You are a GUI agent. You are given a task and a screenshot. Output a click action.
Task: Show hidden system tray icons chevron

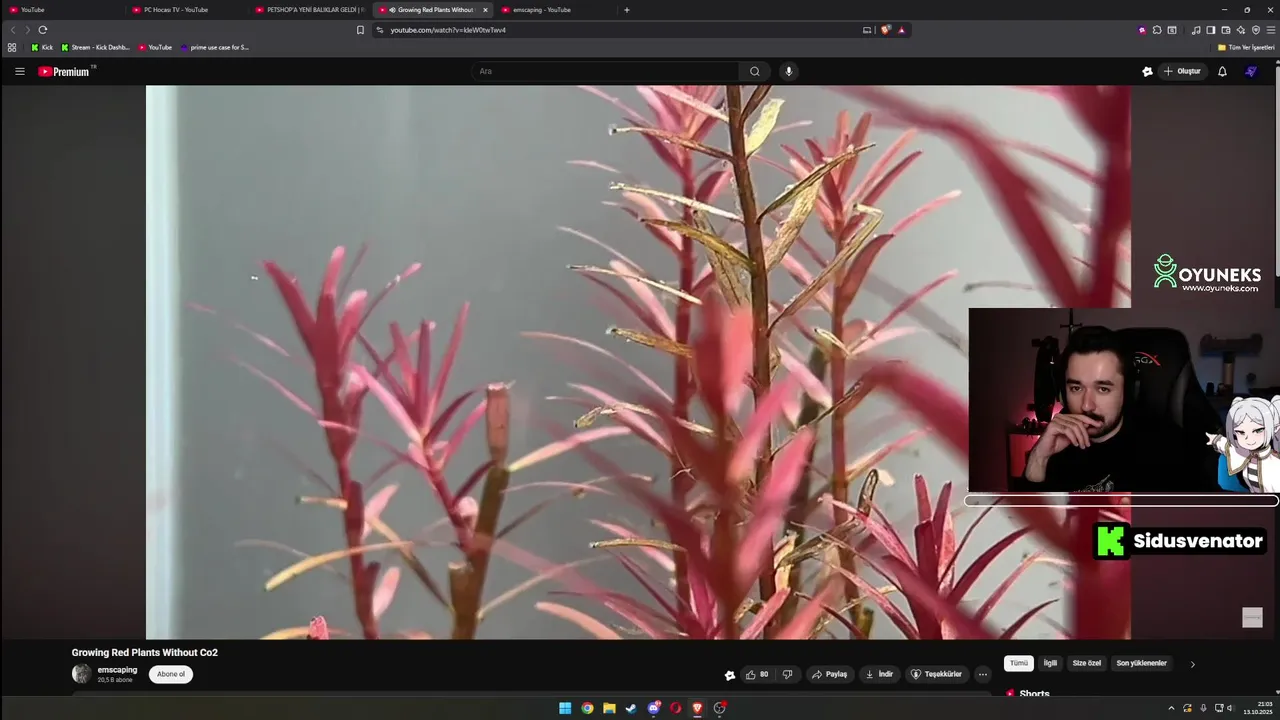pyautogui.click(x=1171, y=708)
